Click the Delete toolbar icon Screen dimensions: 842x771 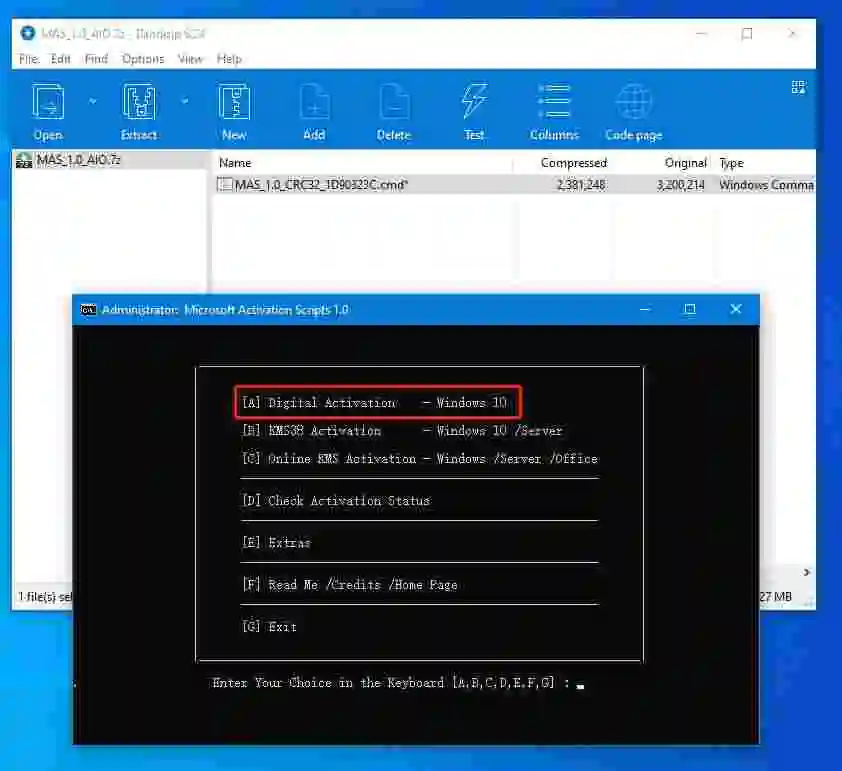coord(394,101)
